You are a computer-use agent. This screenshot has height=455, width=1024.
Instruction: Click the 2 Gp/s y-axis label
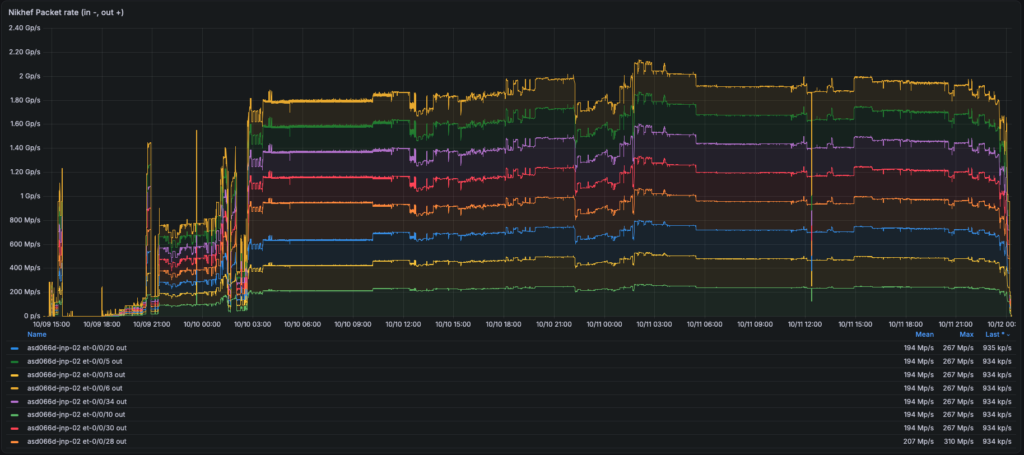pyautogui.click(x=29, y=76)
